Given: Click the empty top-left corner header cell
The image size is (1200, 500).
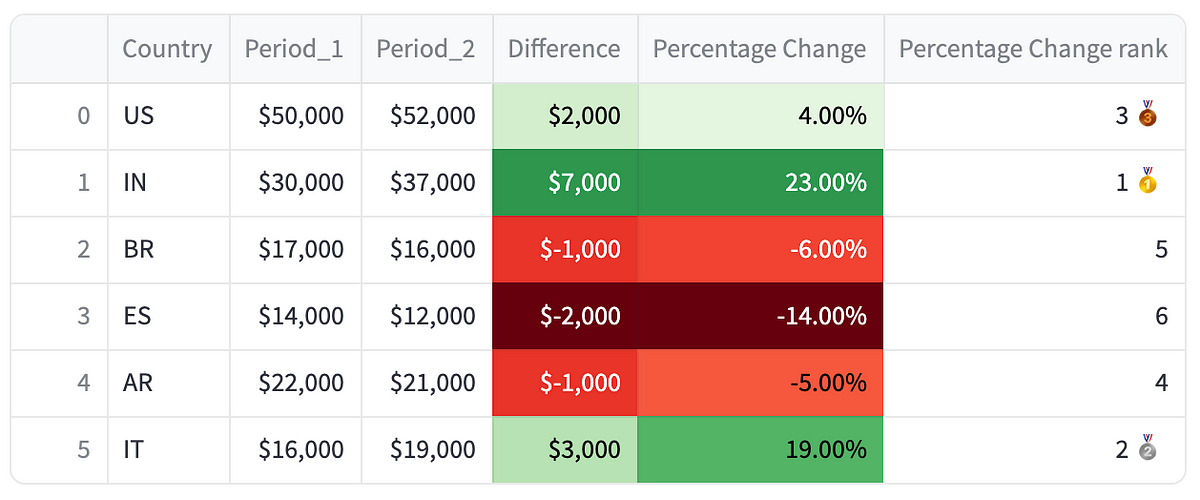Looking at the screenshot, I should pyautogui.click(x=62, y=49).
